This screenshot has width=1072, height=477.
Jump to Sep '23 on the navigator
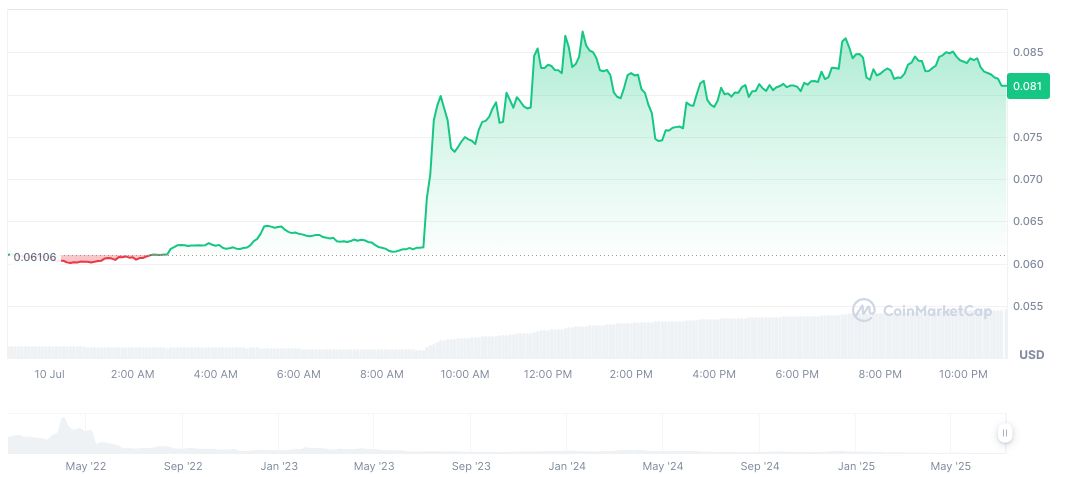point(471,466)
